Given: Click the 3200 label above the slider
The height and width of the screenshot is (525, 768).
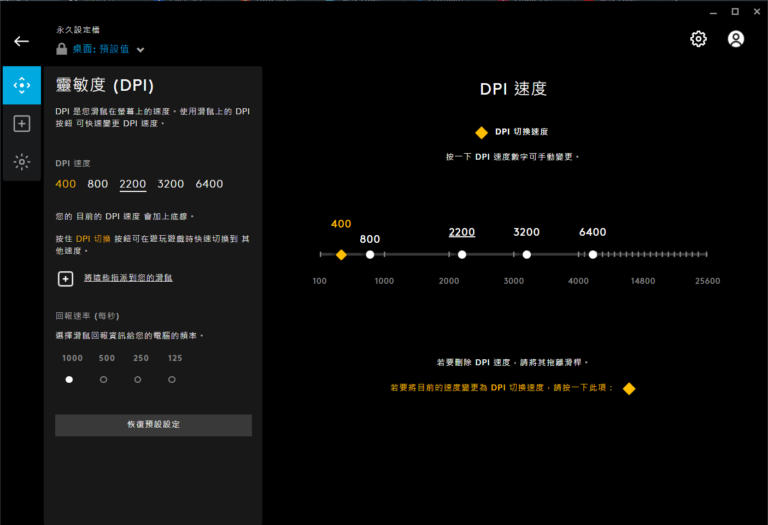Looking at the screenshot, I should 527,232.
